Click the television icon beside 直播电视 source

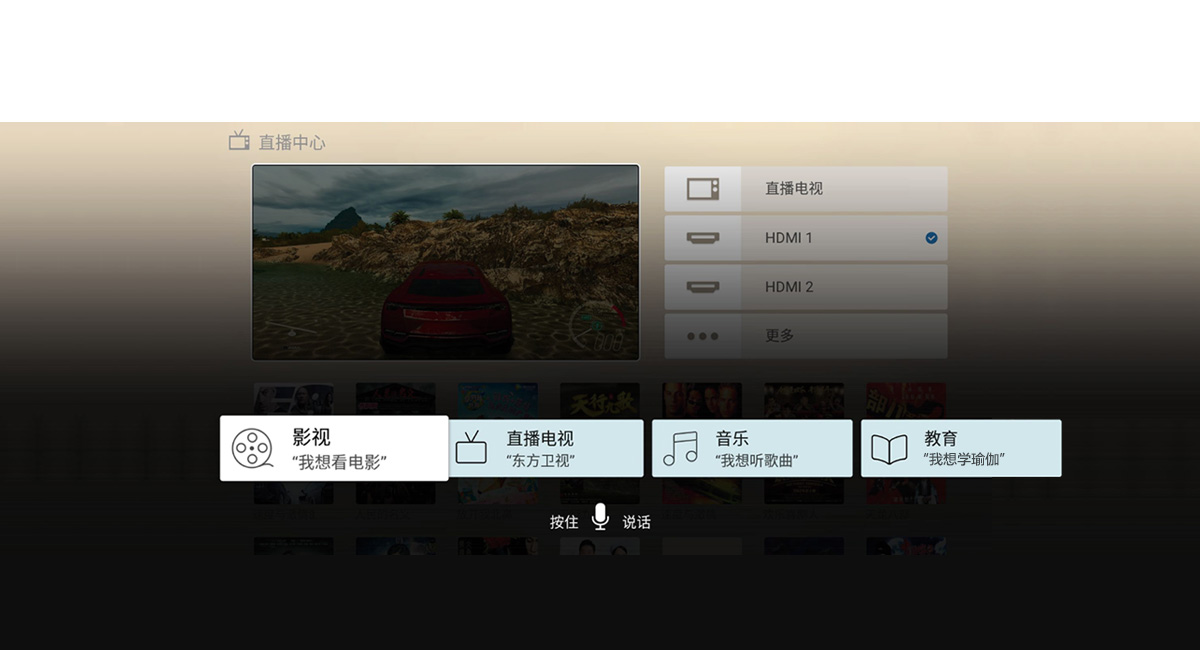[702, 189]
